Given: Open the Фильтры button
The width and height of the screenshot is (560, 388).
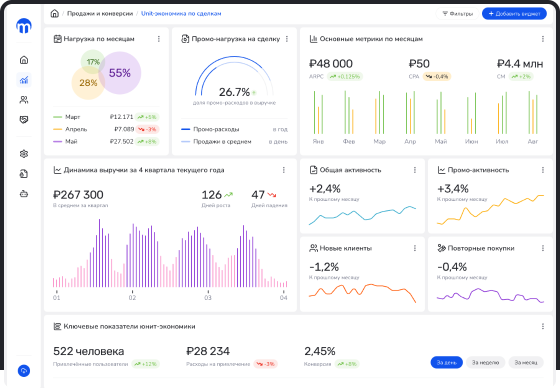Looking at the screenshot, I should [x=458, y=14].
